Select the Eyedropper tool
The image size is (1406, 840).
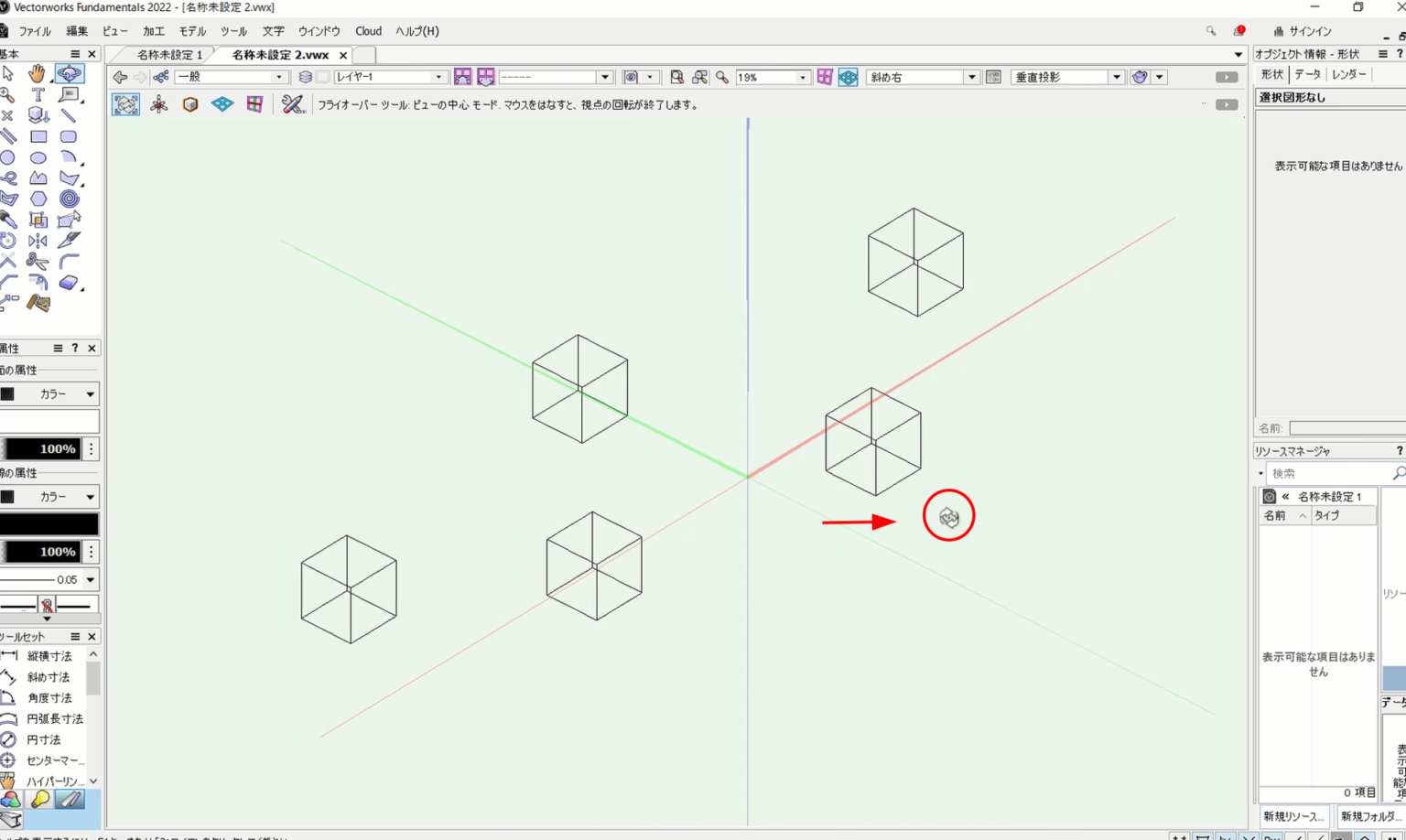pos(69,241)
